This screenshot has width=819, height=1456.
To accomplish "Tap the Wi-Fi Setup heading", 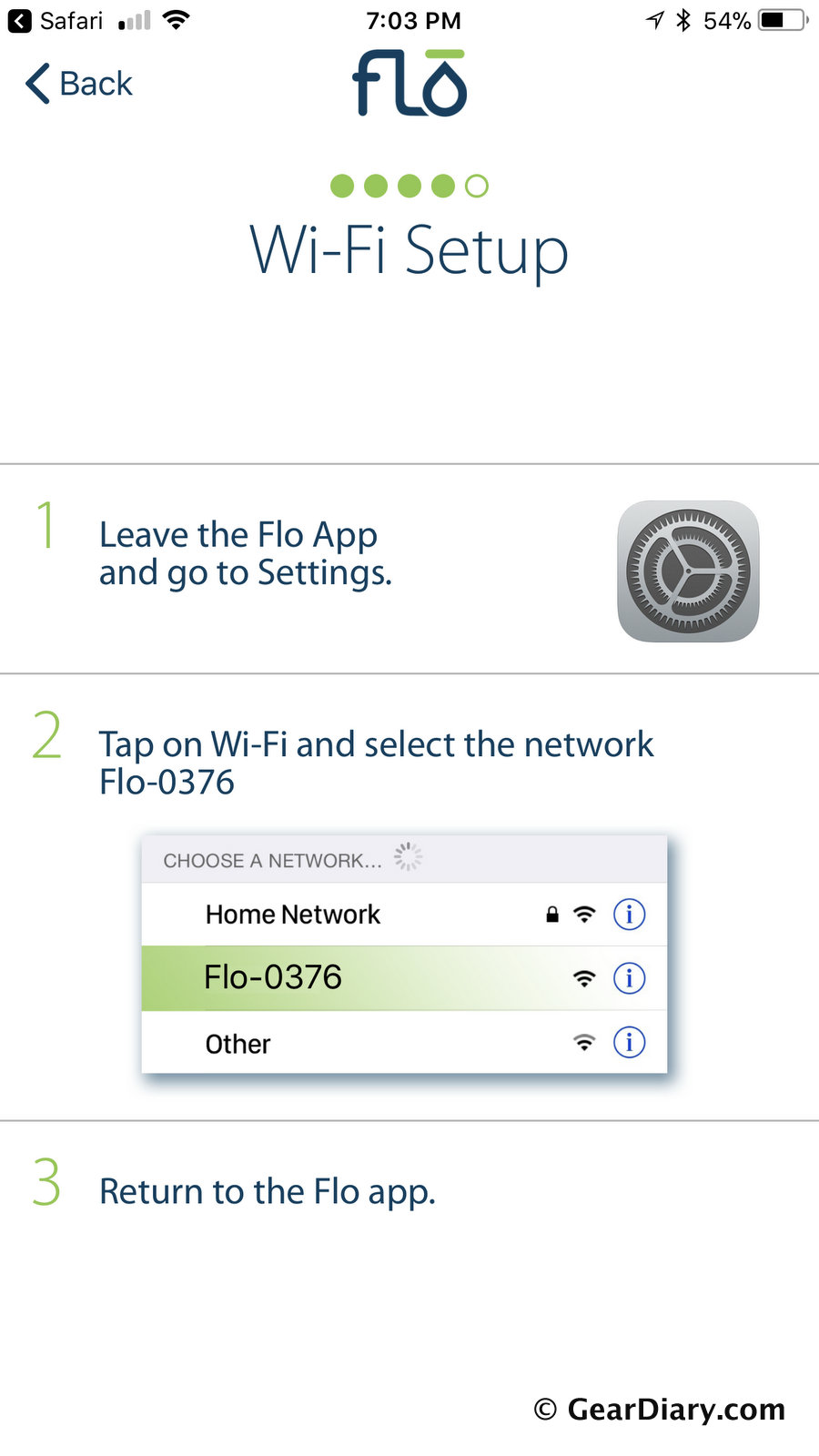I will (409, 250).
